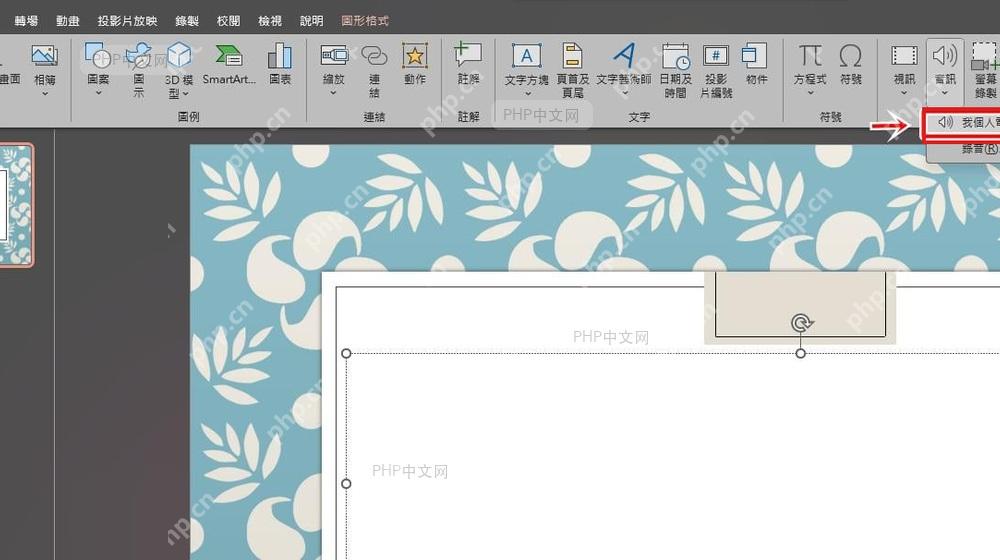Switch to the 校閱 review tab
This screenshot has height=560, width=1000.
coord(228,21)
